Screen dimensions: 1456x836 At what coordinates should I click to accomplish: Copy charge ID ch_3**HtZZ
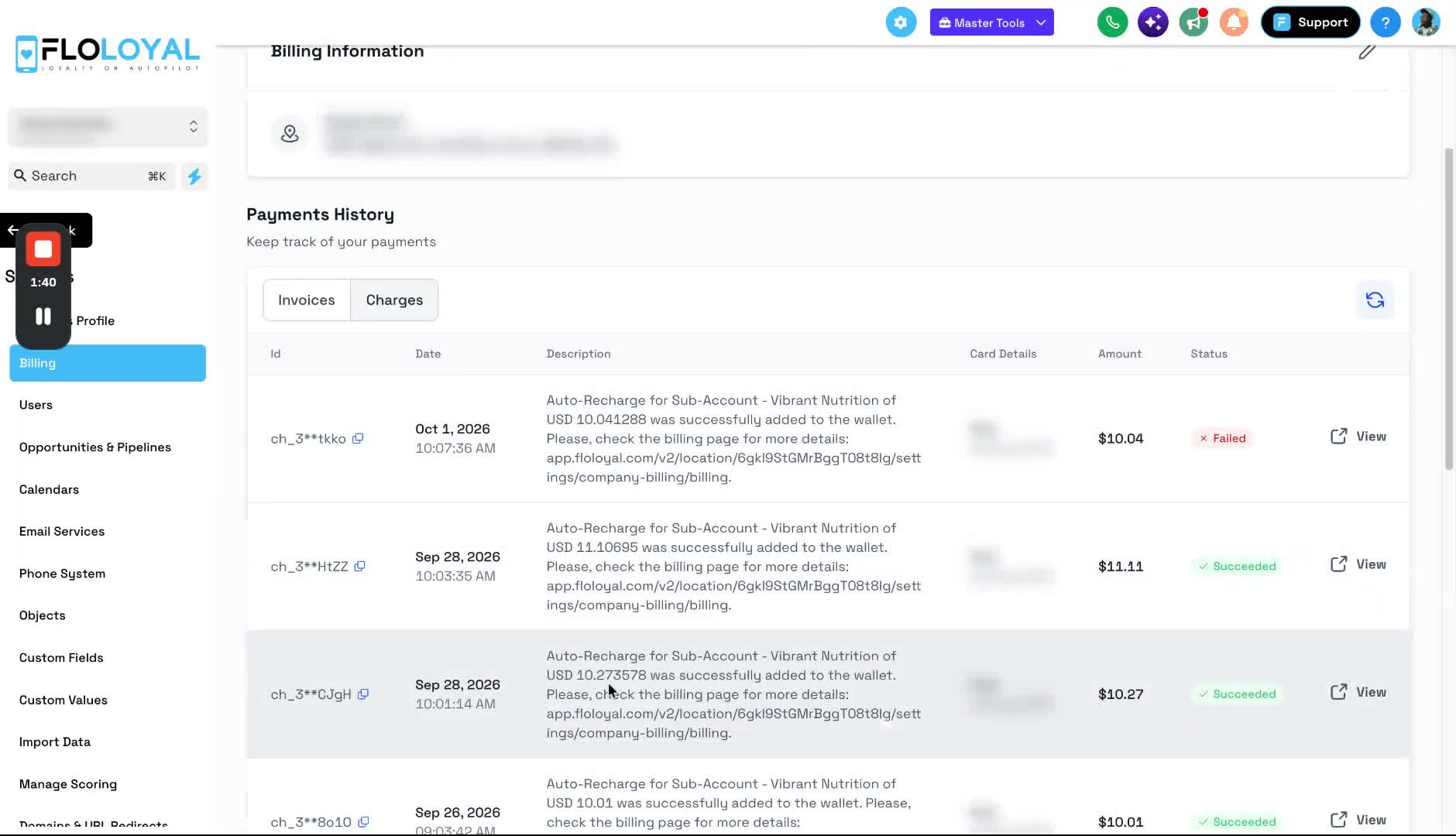click(x=359, y=566)
